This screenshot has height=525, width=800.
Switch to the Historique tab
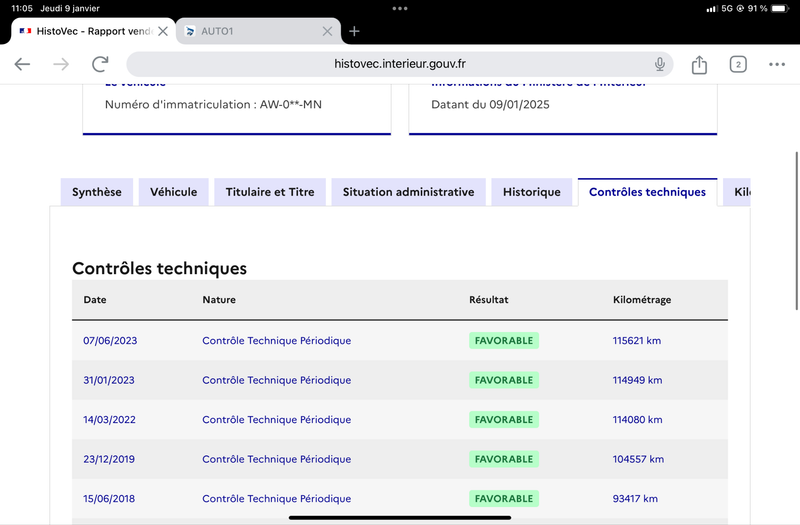click(532, 192)
